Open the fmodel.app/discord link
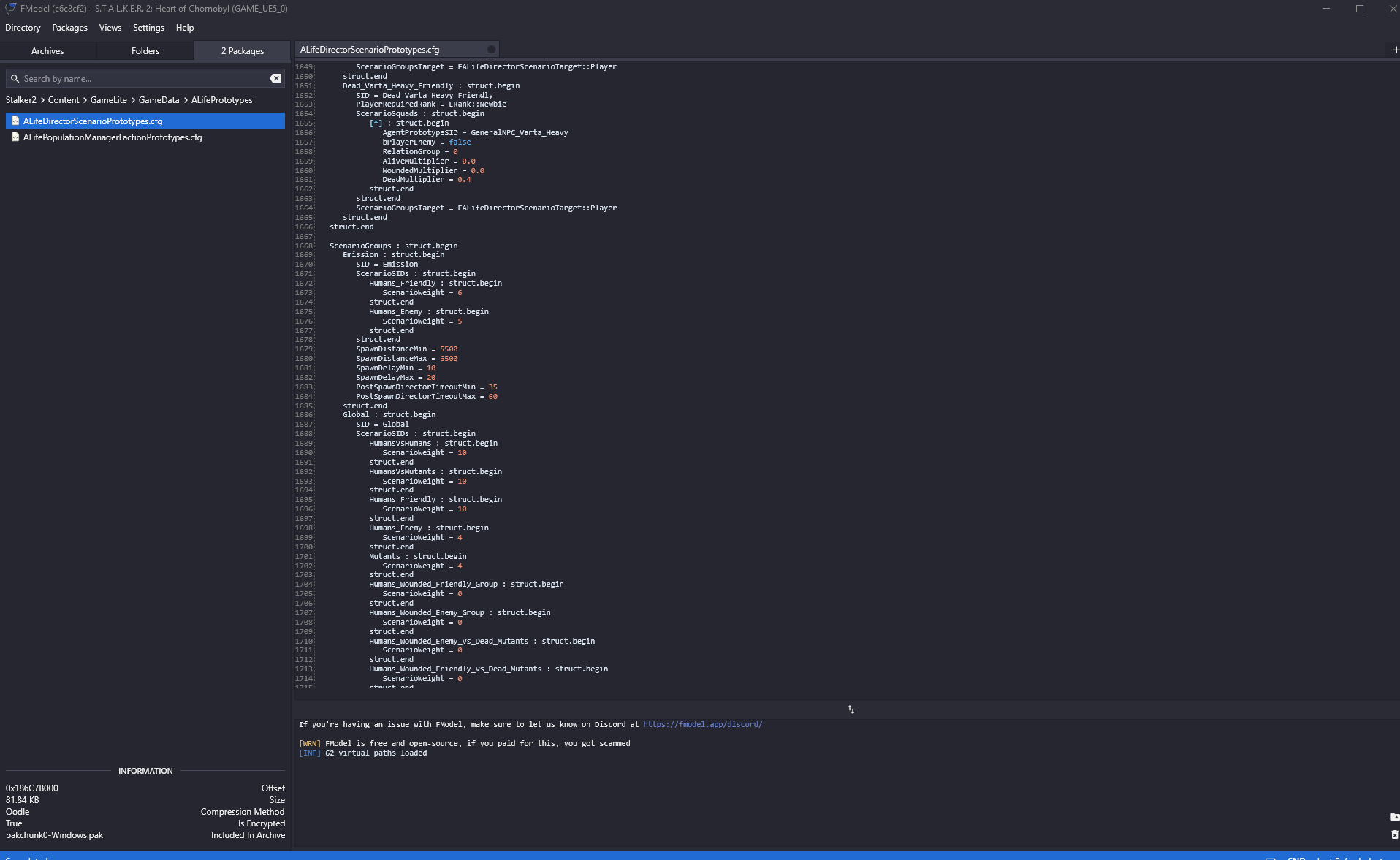1400x860 pixels. click(x=702, y=724)
